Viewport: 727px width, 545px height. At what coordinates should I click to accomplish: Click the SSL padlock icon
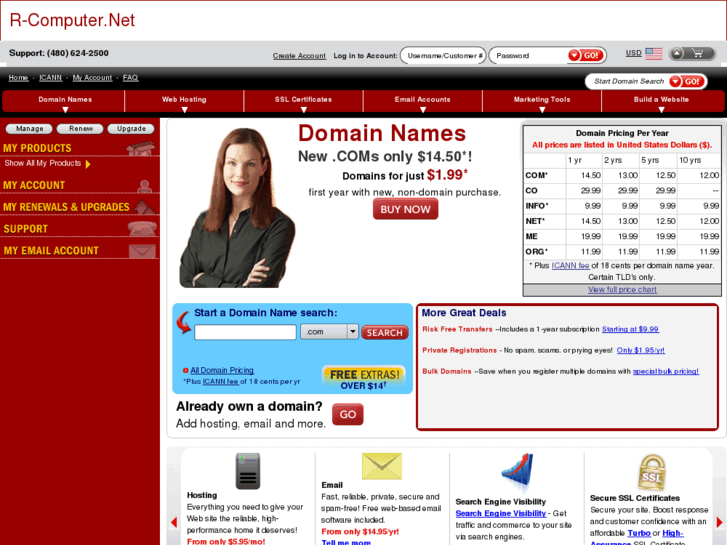pos(651,472)
